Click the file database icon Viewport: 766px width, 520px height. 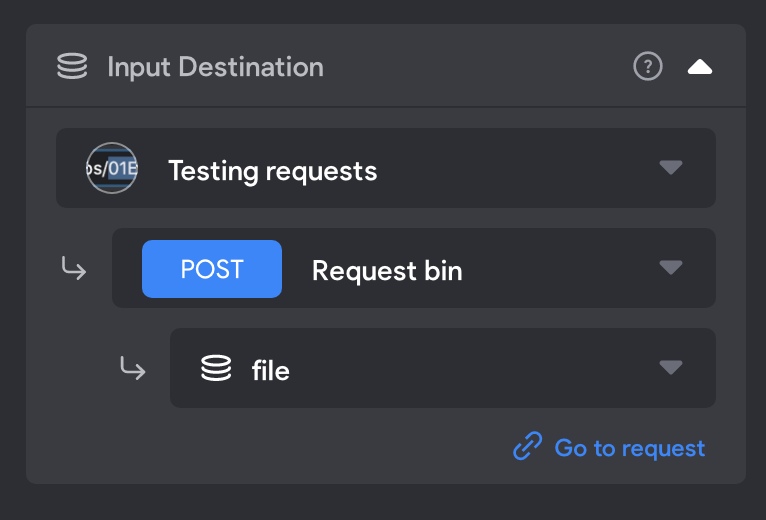pyautogui.click(x=216, y=368)
